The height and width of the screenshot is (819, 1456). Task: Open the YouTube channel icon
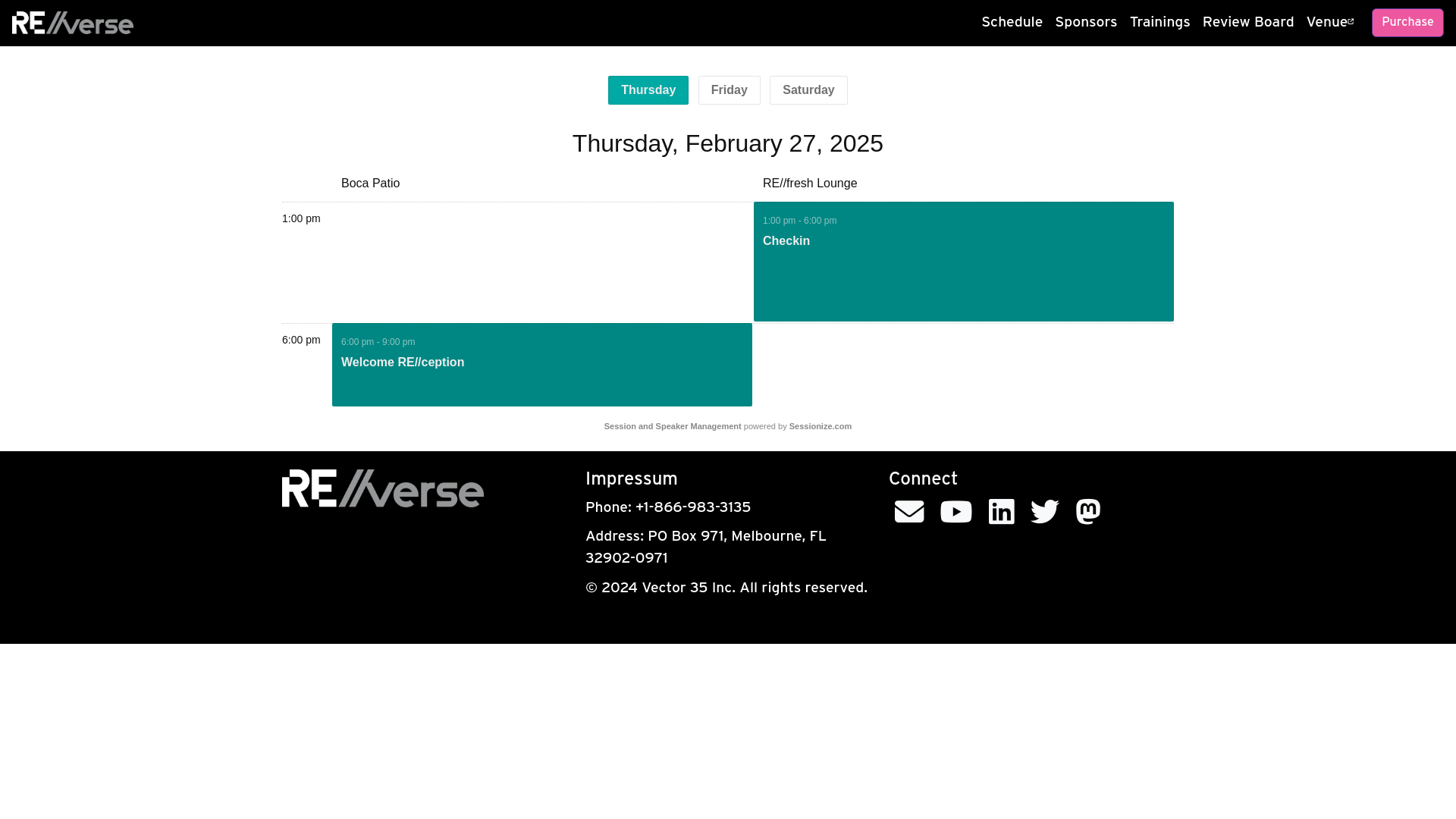(x=956, y=511)
